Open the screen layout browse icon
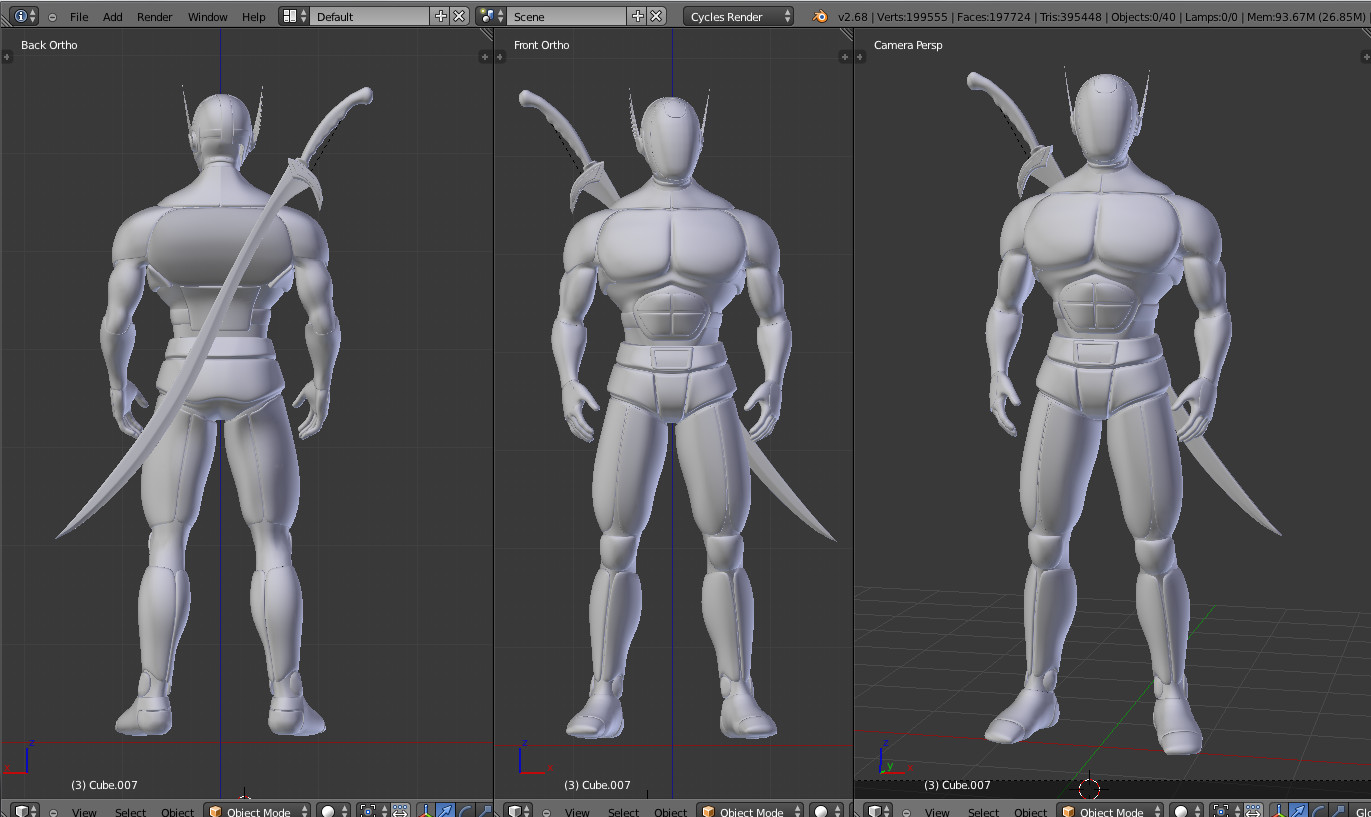 pyautogui.click(x=294, y=16)
